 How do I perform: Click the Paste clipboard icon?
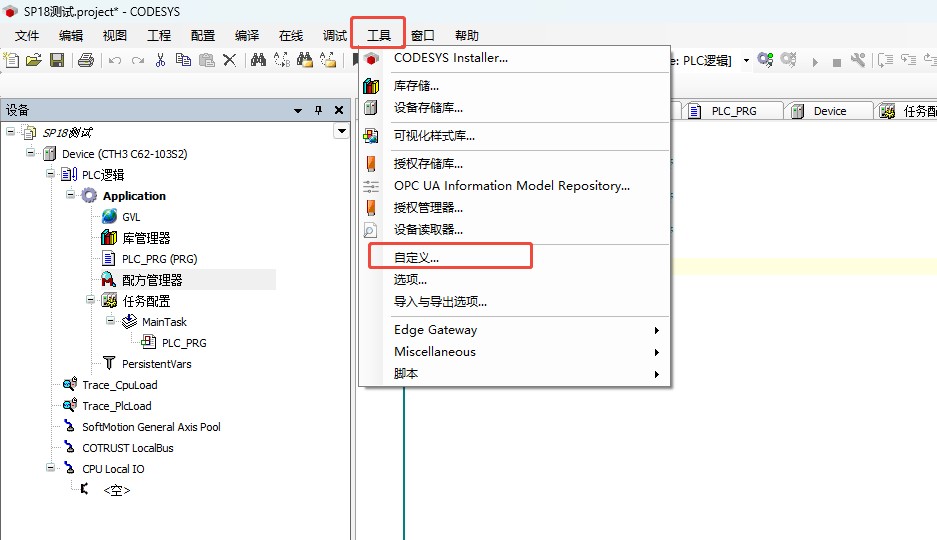[207, 60]
